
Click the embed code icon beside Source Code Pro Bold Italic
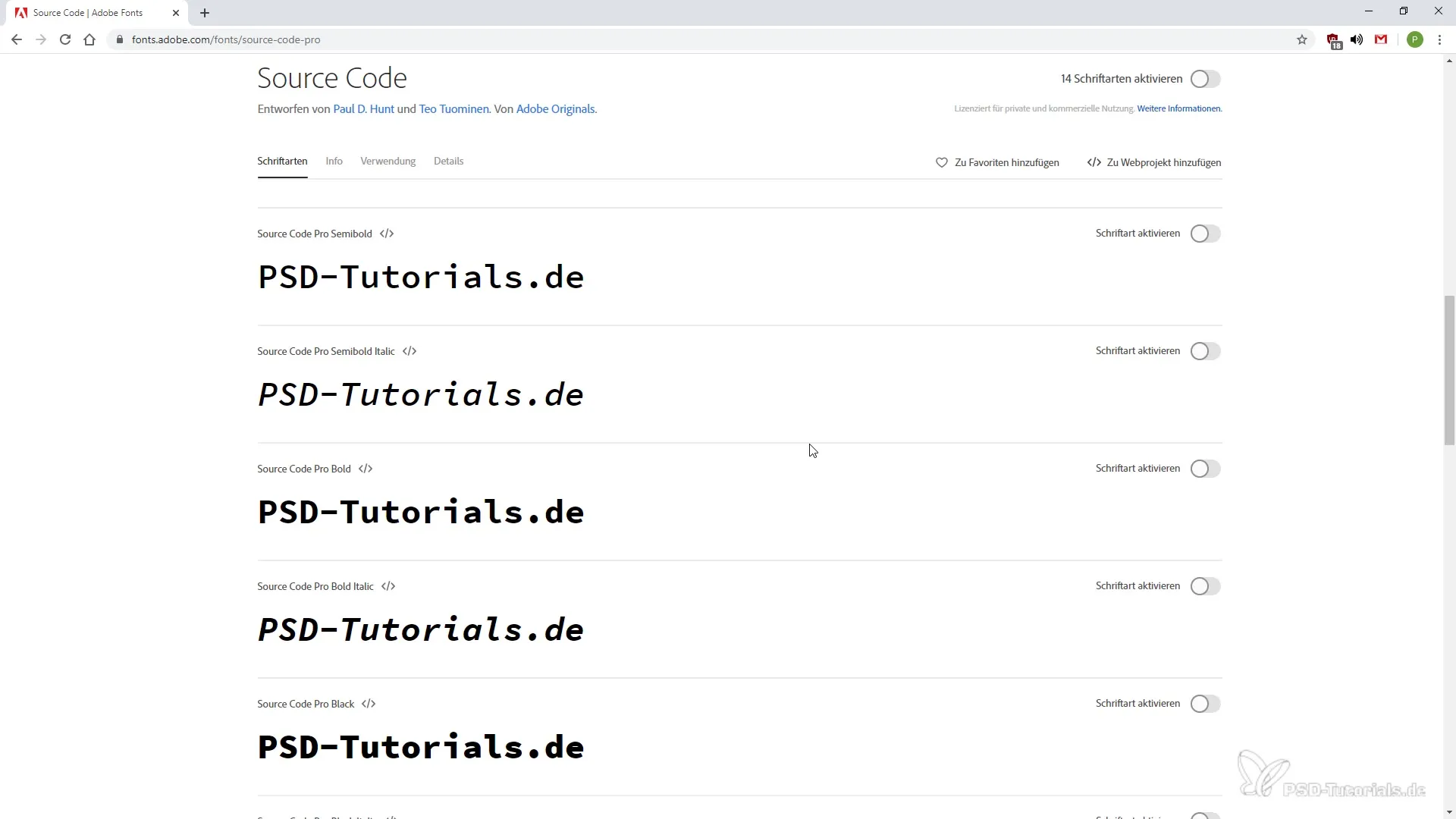[x=388, y=586]
